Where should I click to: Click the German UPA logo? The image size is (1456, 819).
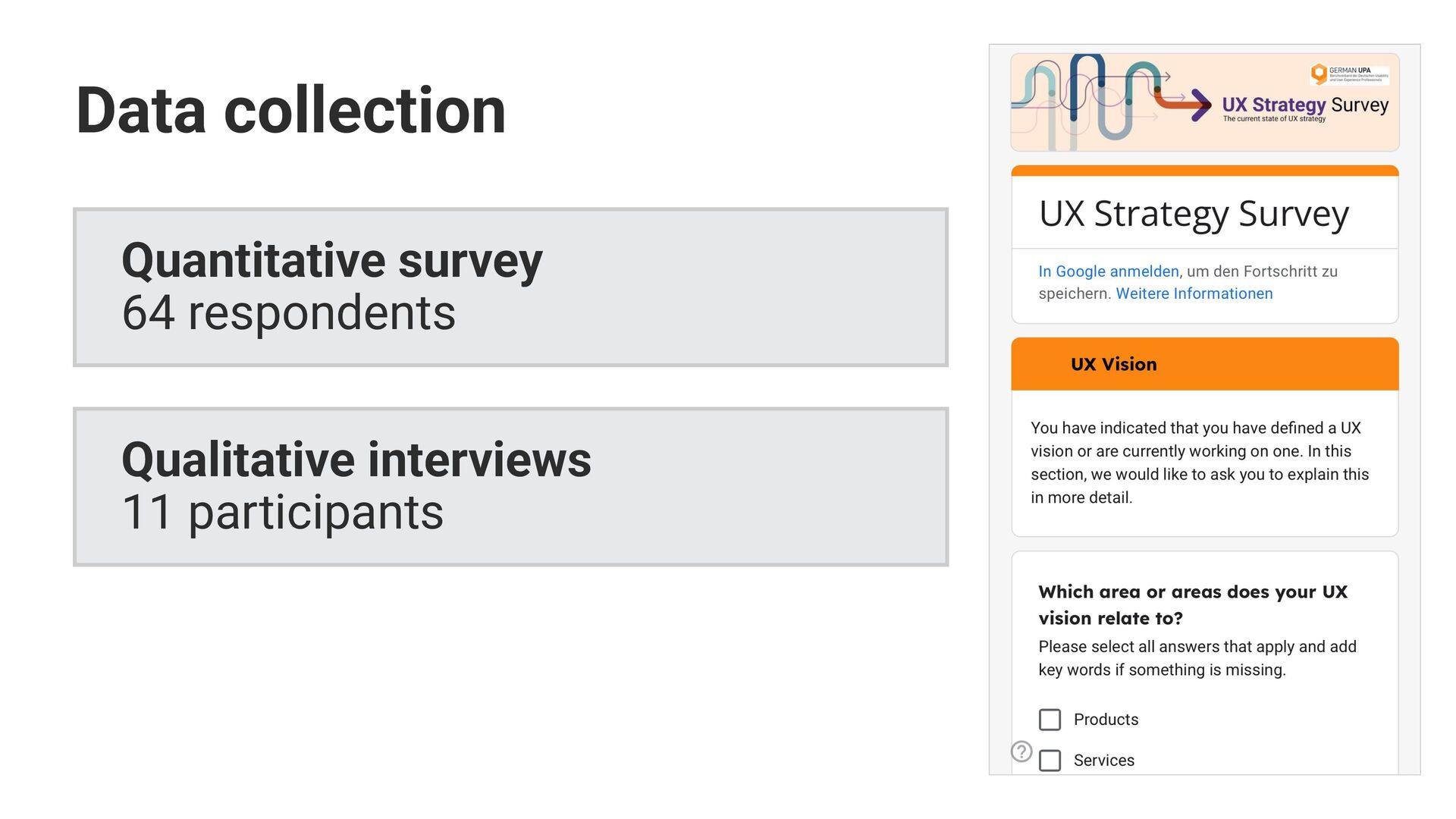[1350, 74]
